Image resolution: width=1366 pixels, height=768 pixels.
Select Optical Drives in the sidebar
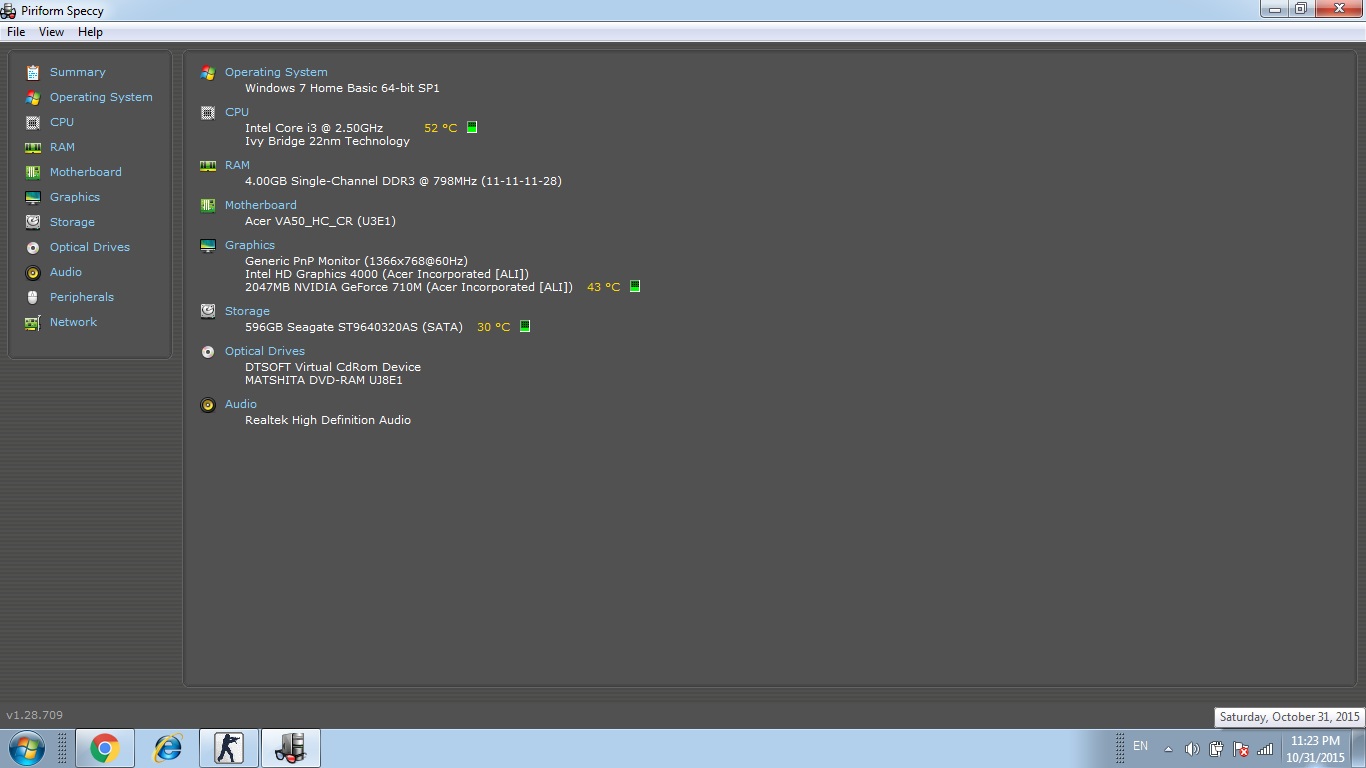tap(90, 247)
